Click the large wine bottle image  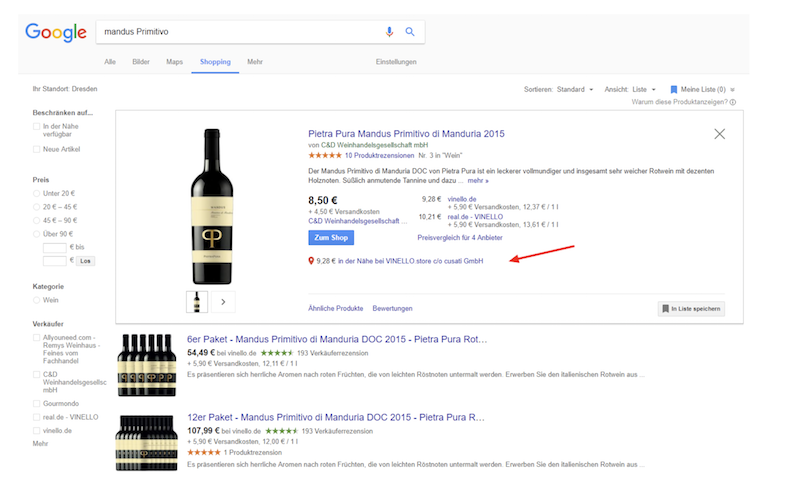pyautogui.click(x=212, y=206)
